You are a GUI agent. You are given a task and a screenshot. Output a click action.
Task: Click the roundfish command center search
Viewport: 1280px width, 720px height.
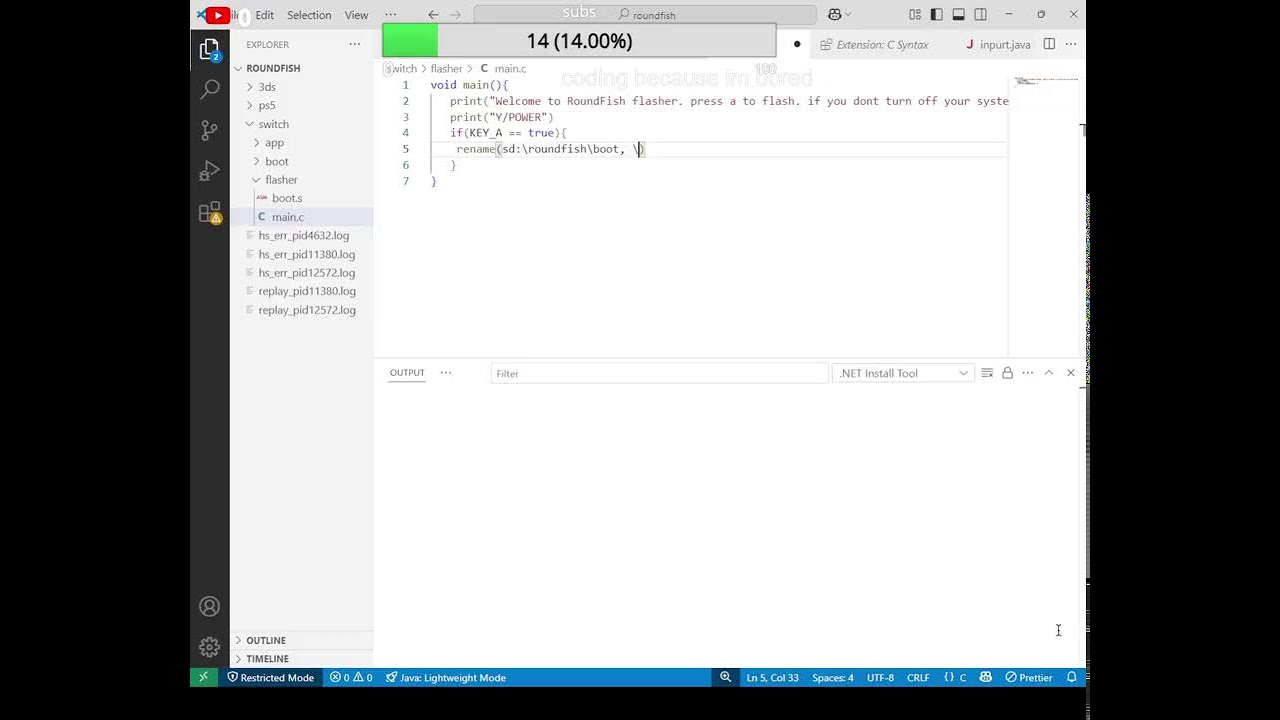(x=646, y=15)
